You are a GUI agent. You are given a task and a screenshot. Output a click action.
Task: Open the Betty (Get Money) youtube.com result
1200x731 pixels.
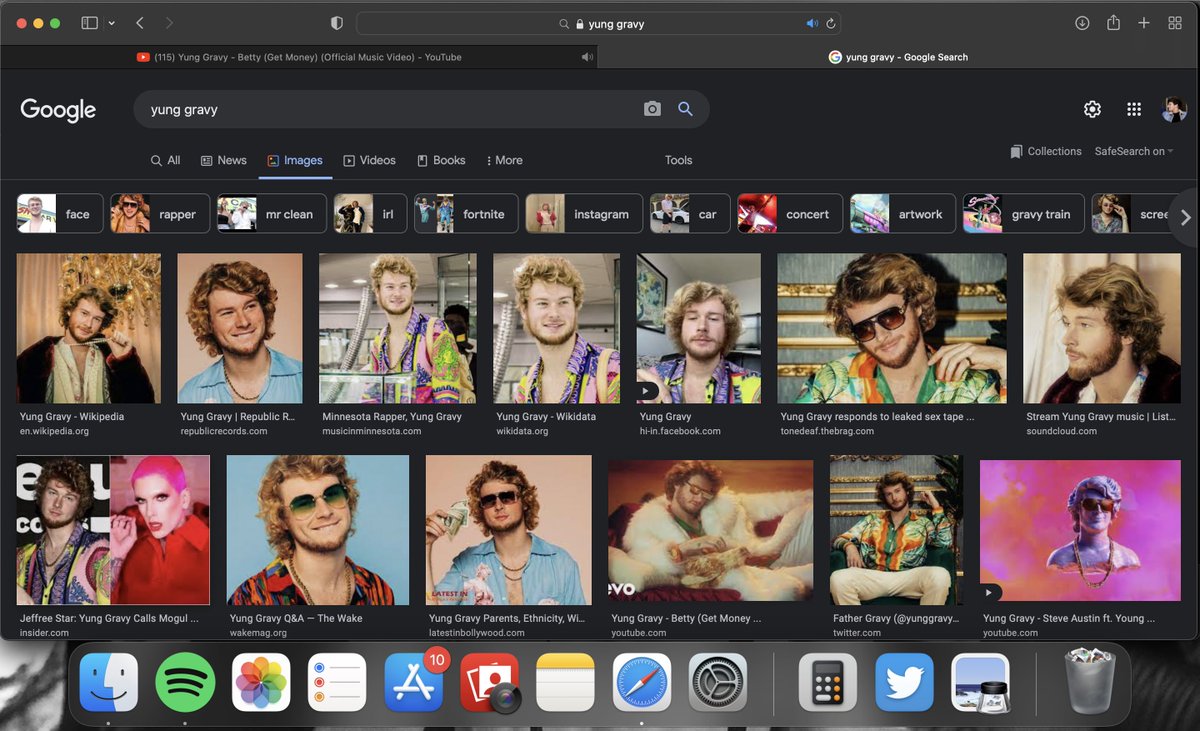tap(711, 530)
